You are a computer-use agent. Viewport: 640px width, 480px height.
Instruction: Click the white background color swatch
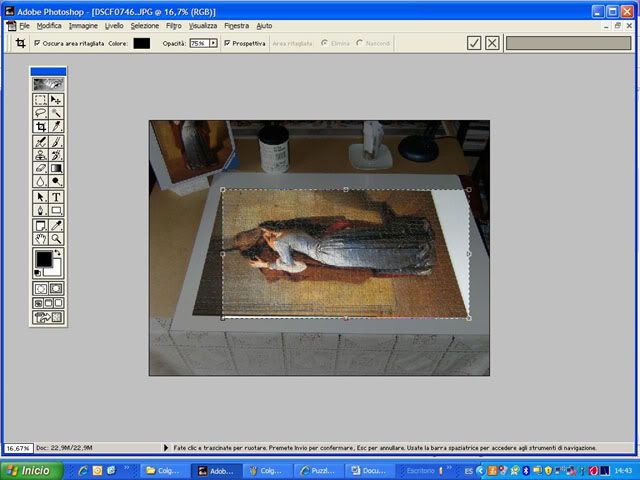[x=56, y=270]
